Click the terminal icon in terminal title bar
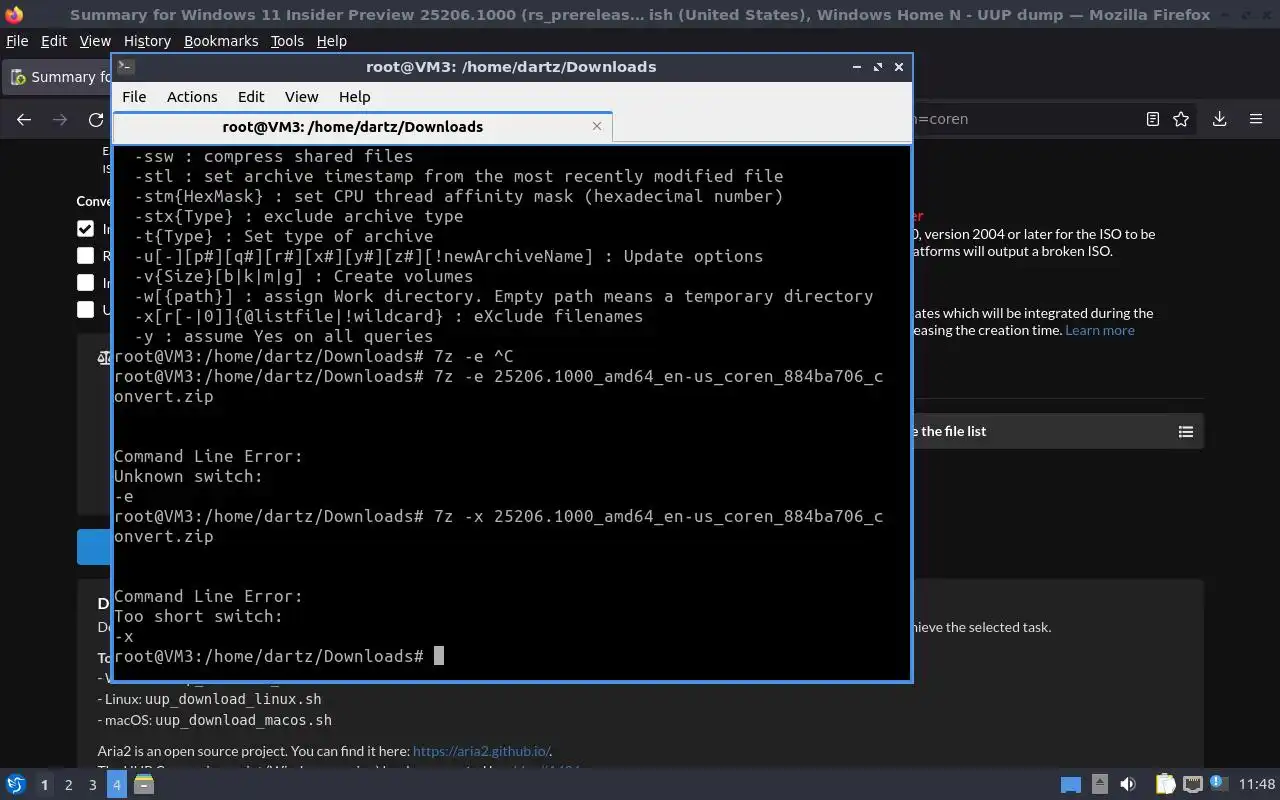This screenshot has width=1280, height=800. pyautogui.click(x=125, y=66)
